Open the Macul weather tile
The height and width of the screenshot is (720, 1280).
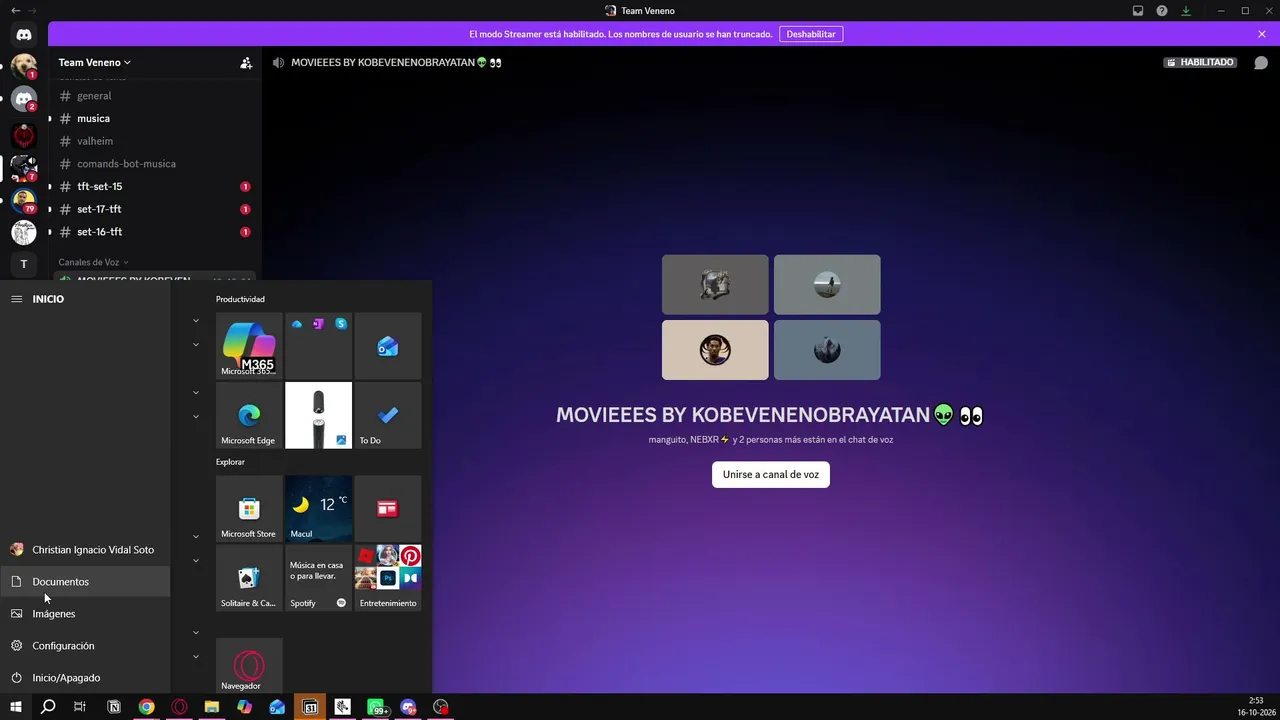click(318, 509)
